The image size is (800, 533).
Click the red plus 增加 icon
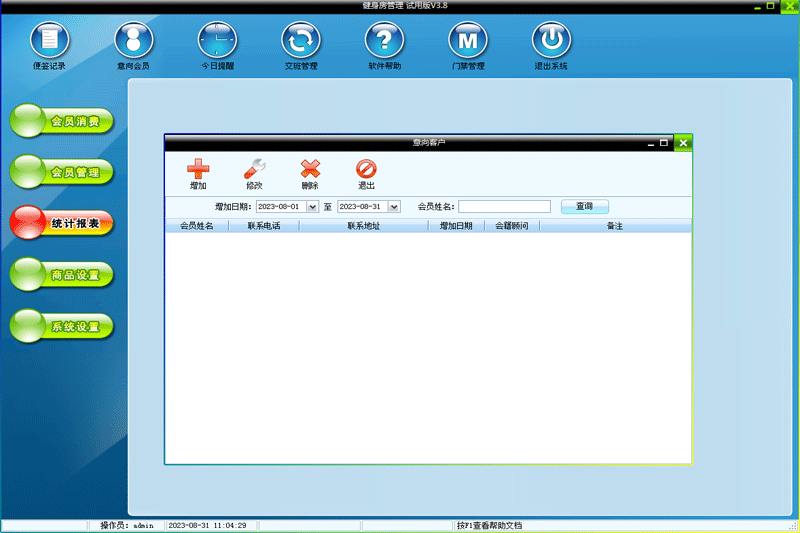point(198,169)
